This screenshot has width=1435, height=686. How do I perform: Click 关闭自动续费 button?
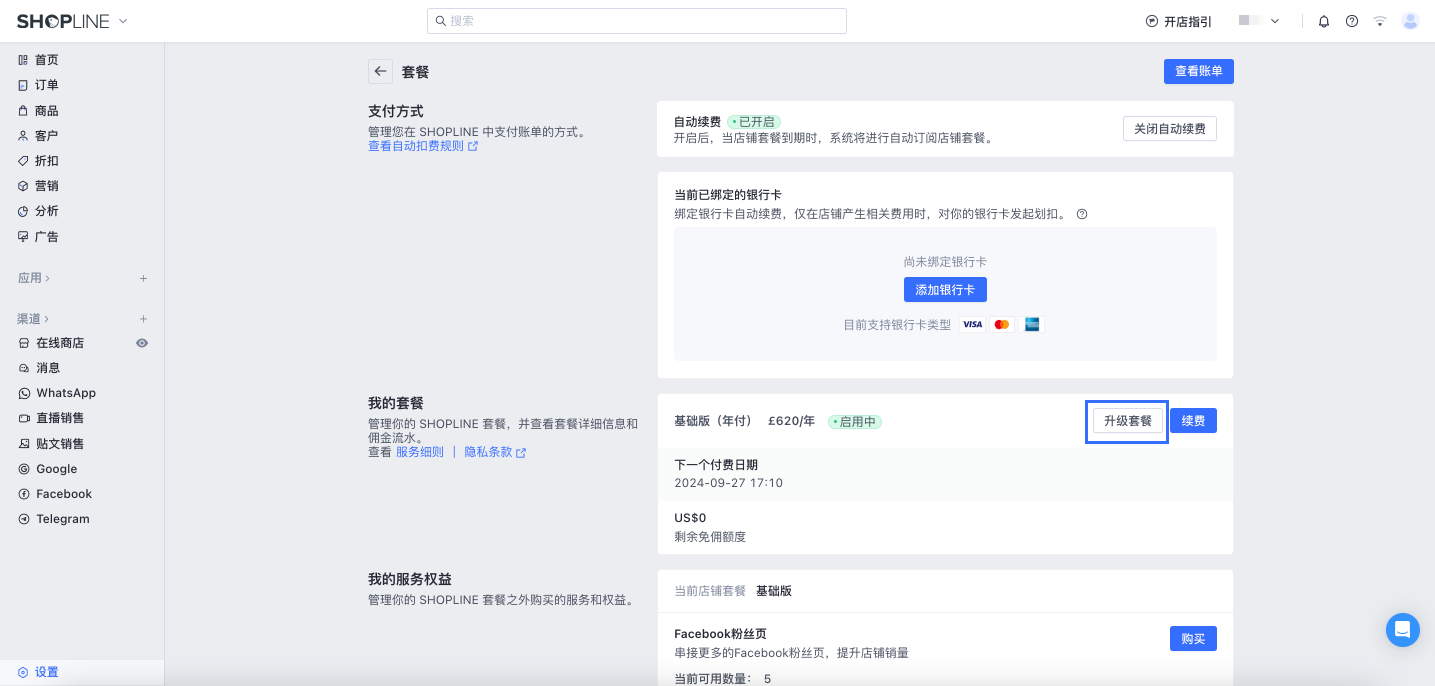coord(1170,129)
